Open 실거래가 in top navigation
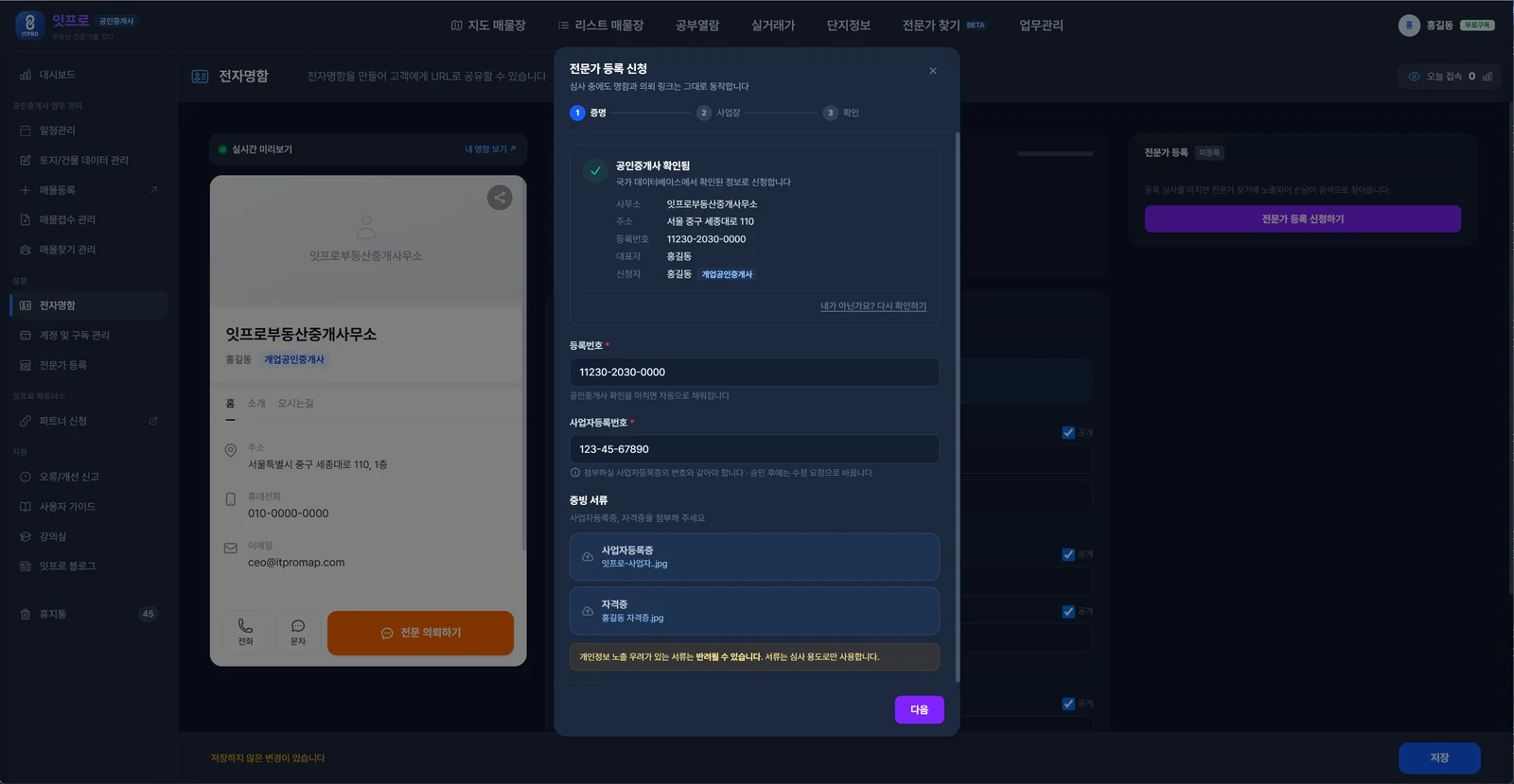1514x784 pixels. (773, 26)
